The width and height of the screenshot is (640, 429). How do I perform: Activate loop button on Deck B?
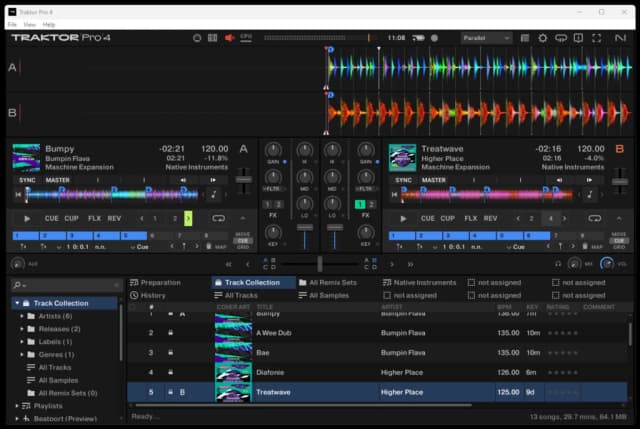coord(595,218)
